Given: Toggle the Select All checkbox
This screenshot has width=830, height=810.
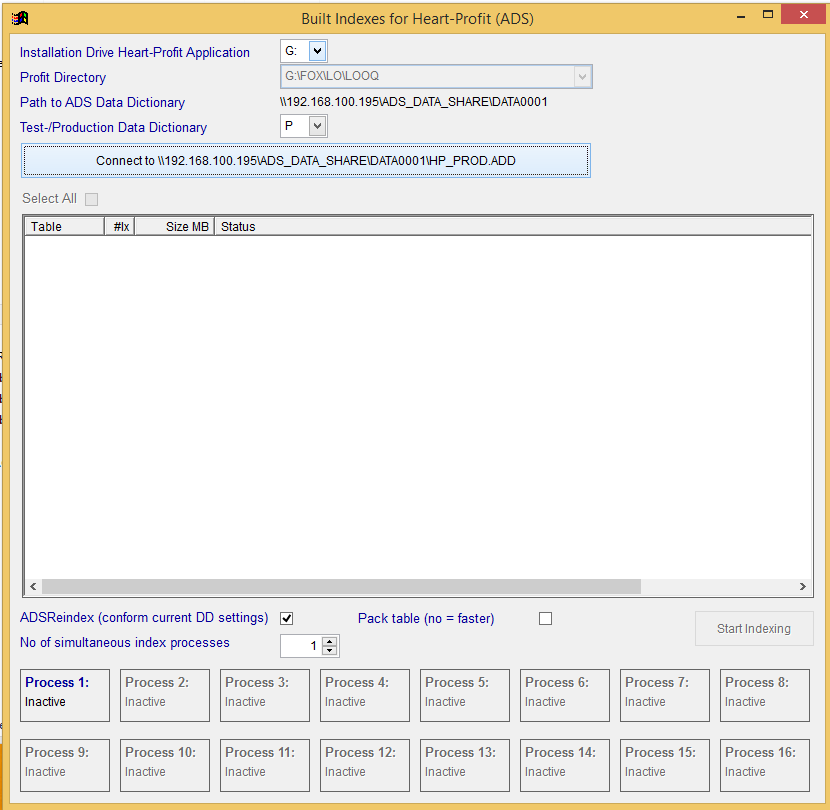Looking at the screenshot, I should 92,199.
